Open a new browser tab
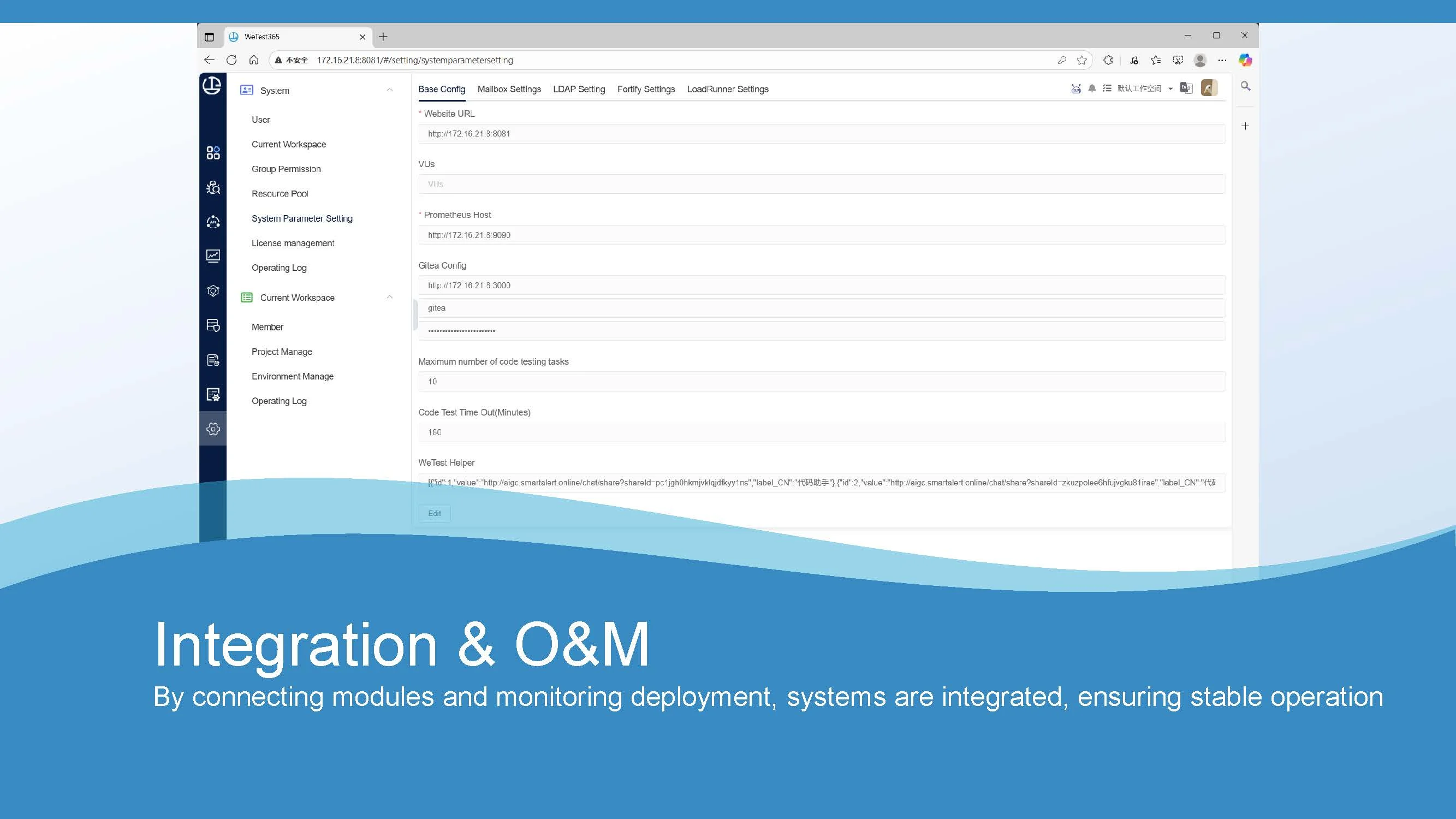This screenshot has height=819, width=1456. 383,37
